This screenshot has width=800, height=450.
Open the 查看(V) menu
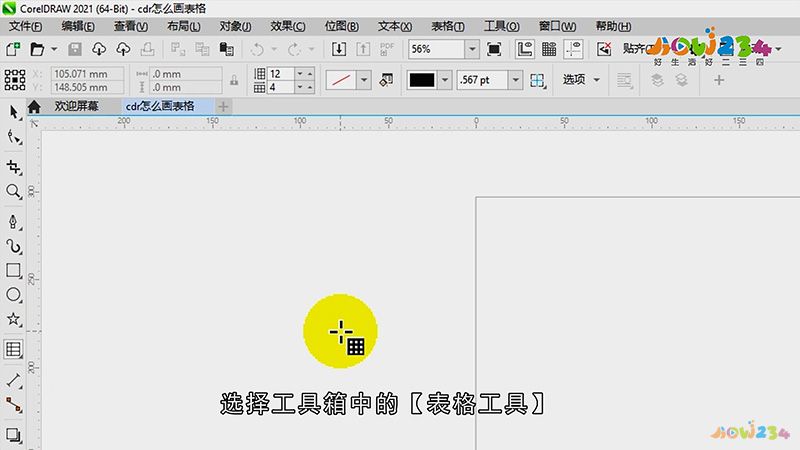[131, 26]
